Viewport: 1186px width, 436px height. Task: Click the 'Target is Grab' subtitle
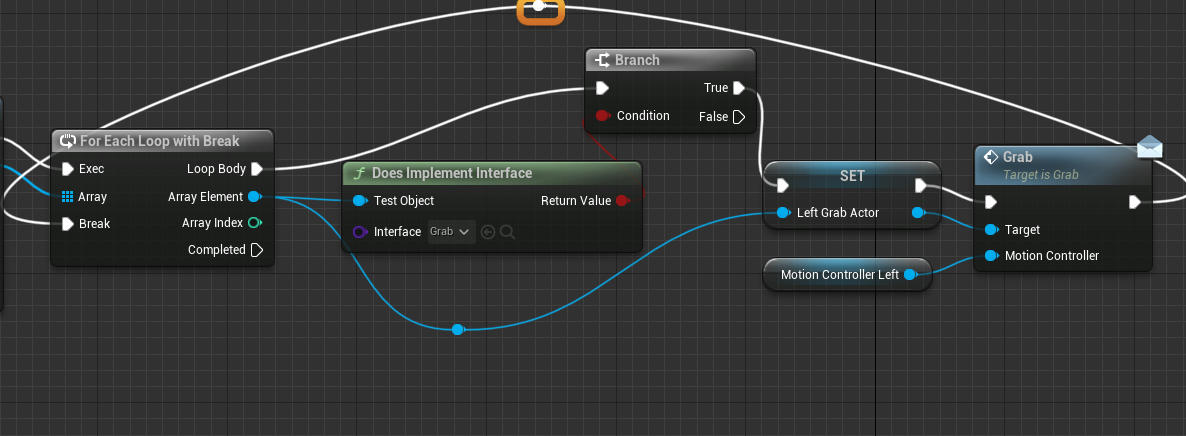[x=1041, y=175]
